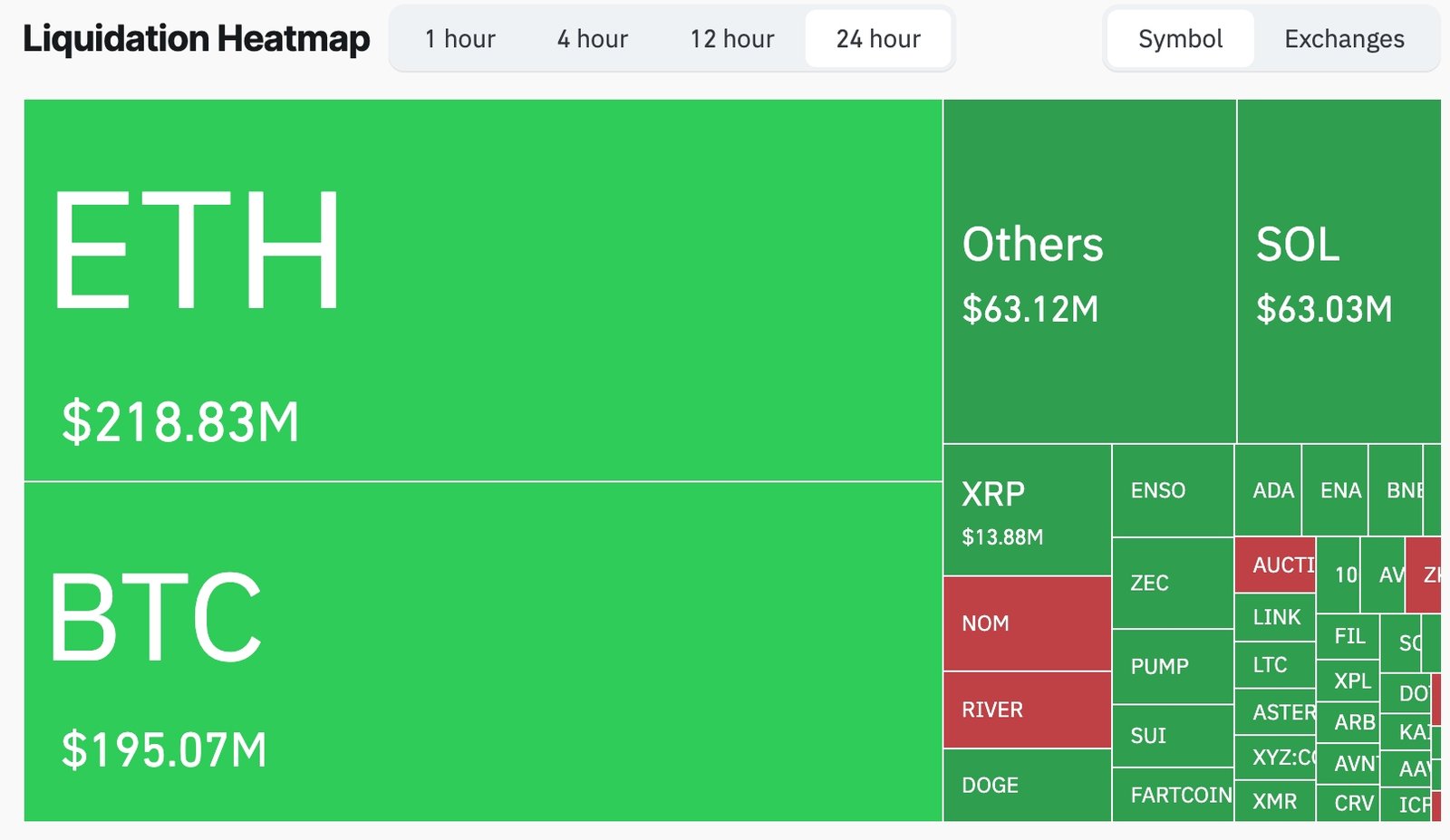Open the SUI tile
The width and height of the screenshot is (1450, 840).
[1172, 736]
